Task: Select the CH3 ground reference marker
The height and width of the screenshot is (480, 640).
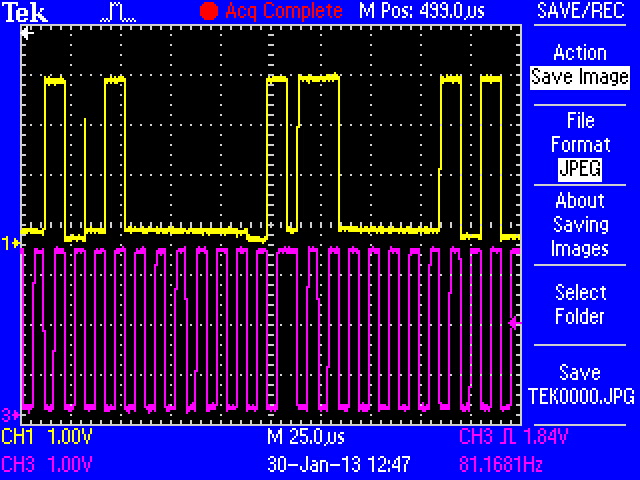Action: pos(11,414)
